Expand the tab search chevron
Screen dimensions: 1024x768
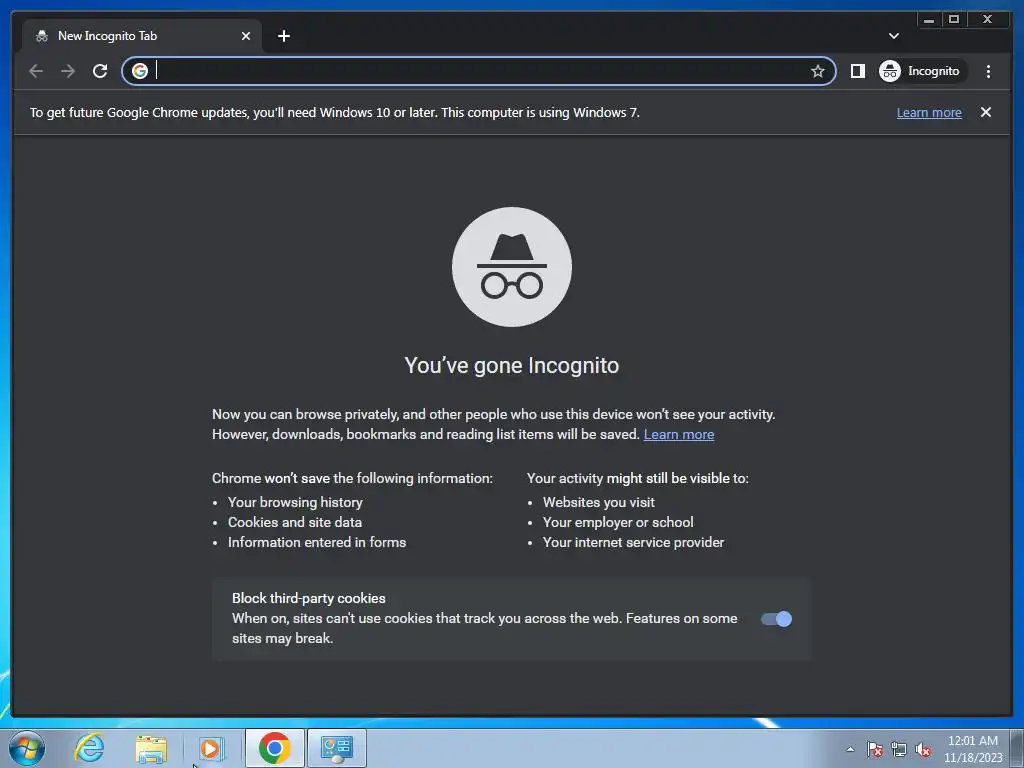tap(893, 36)
